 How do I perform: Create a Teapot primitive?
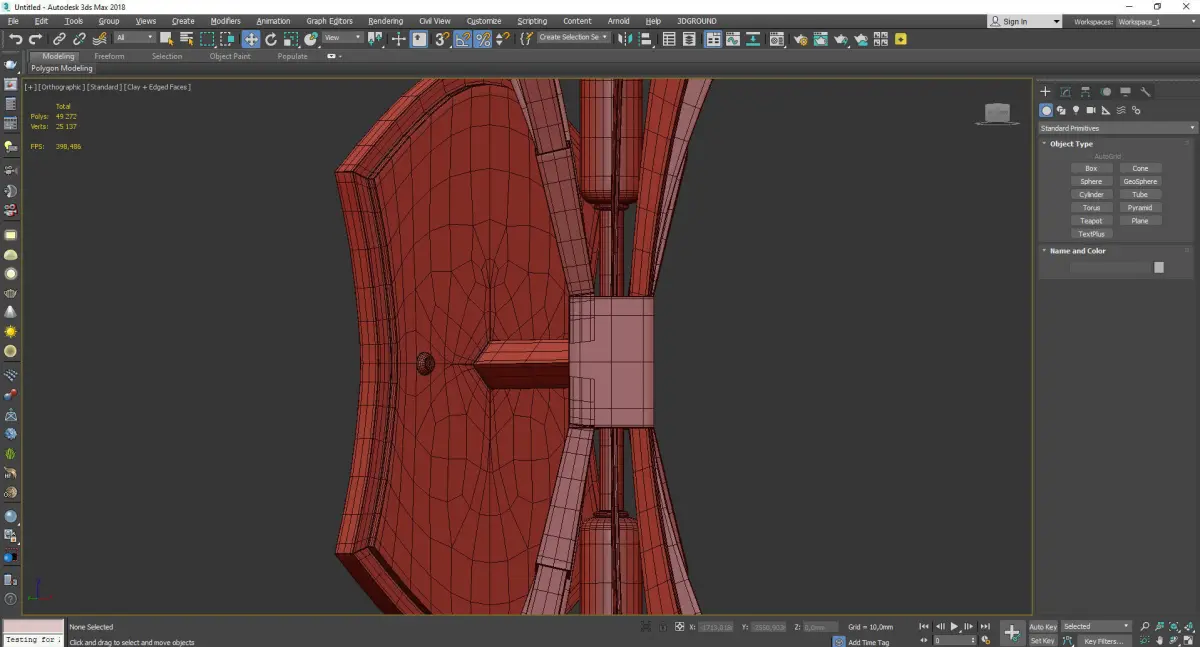click(1091, 221)
